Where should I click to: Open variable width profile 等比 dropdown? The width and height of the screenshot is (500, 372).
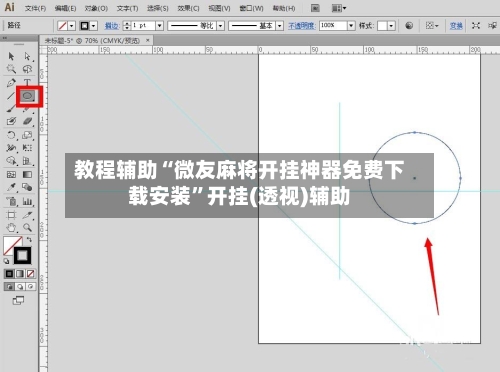pos(220,26)
